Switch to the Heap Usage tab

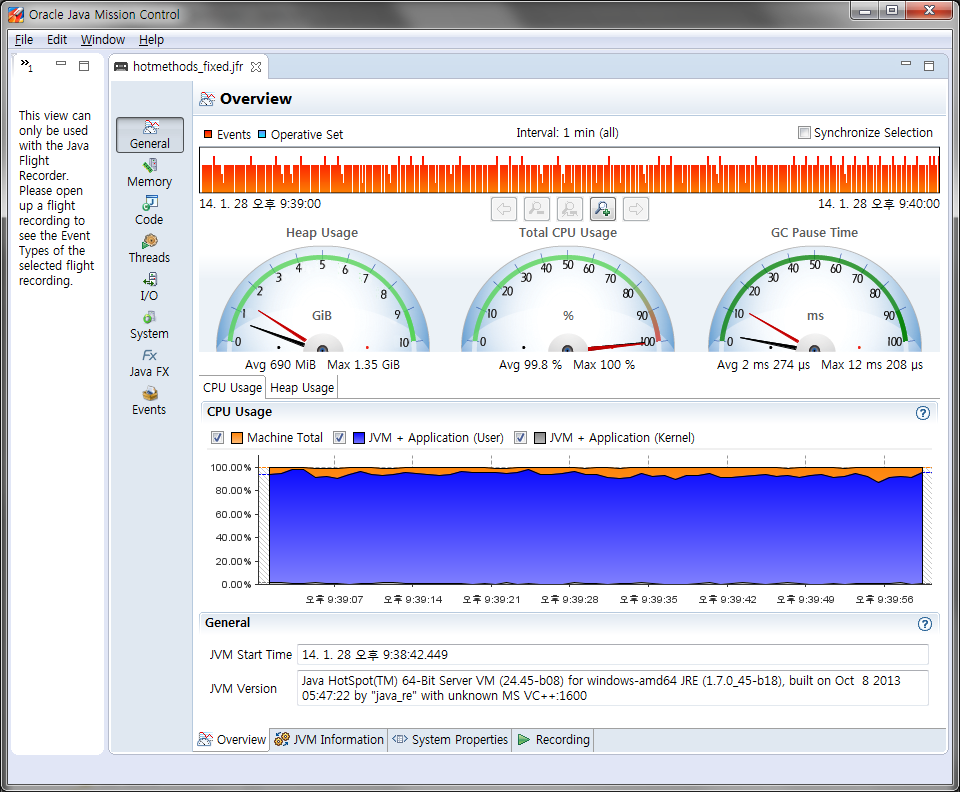302,387
